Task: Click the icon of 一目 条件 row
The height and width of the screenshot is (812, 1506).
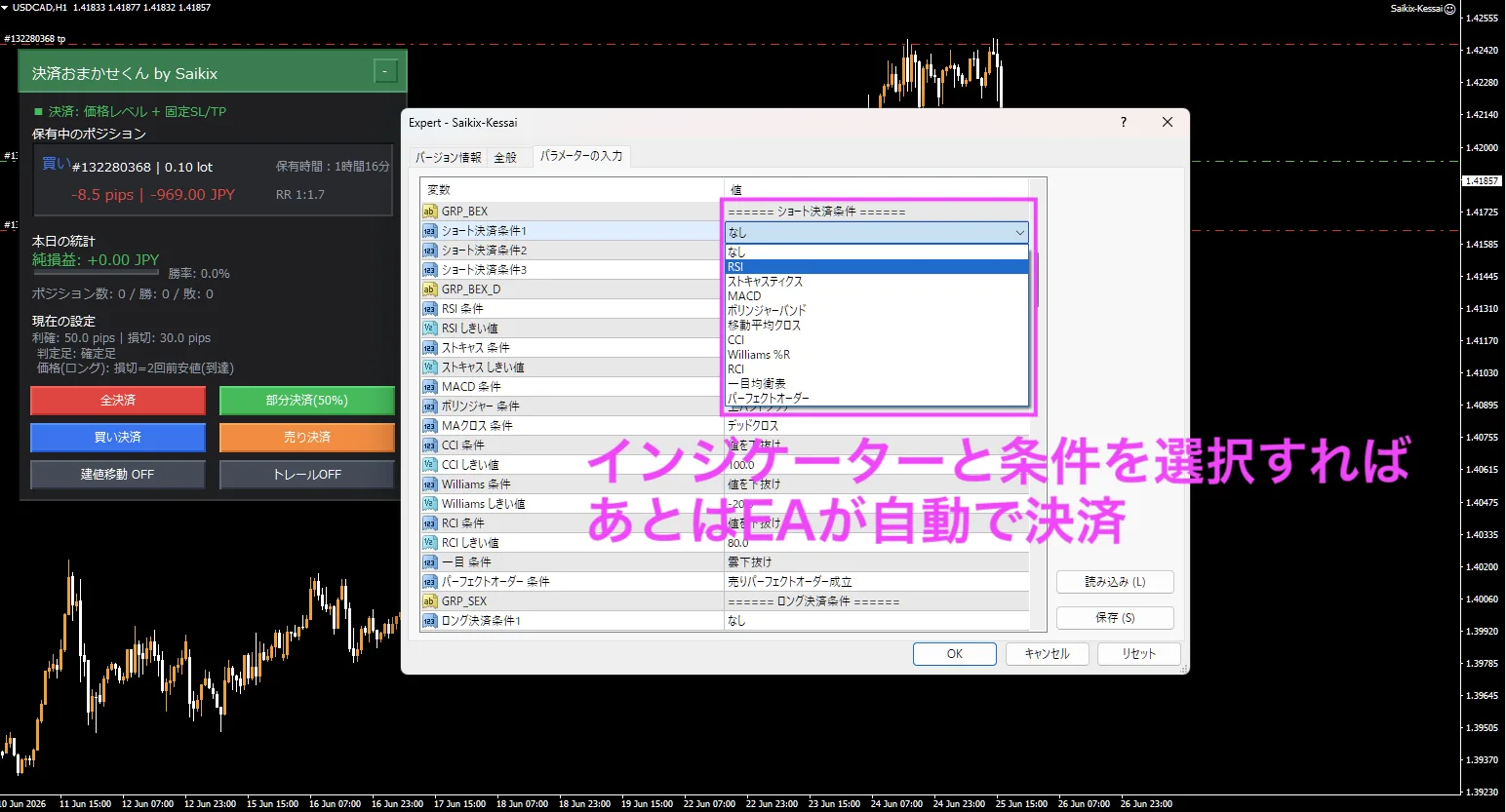Action: pyautogui.click(x=429, y=562)
